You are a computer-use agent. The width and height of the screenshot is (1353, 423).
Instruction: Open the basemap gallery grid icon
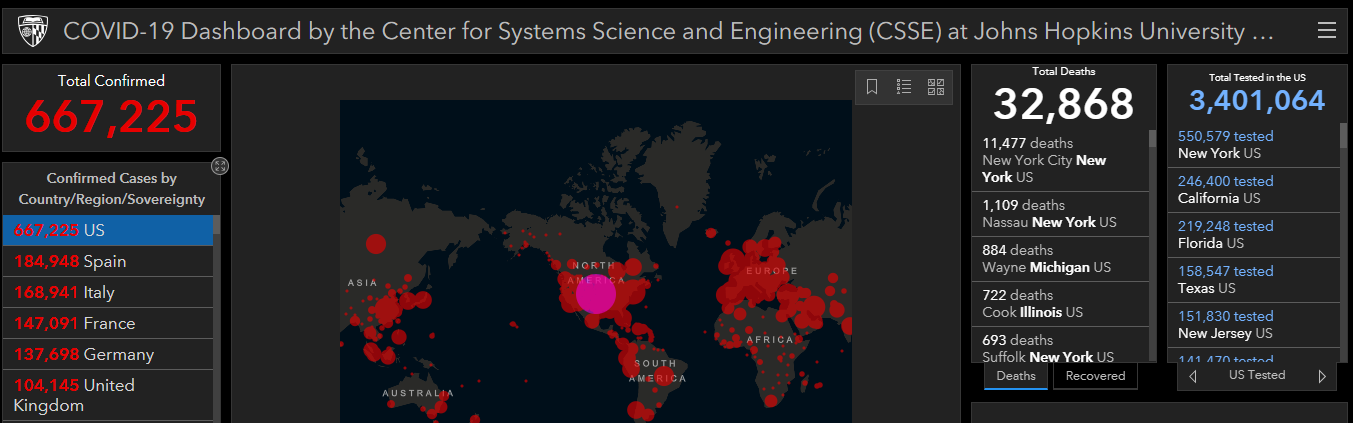coord(936,87)
